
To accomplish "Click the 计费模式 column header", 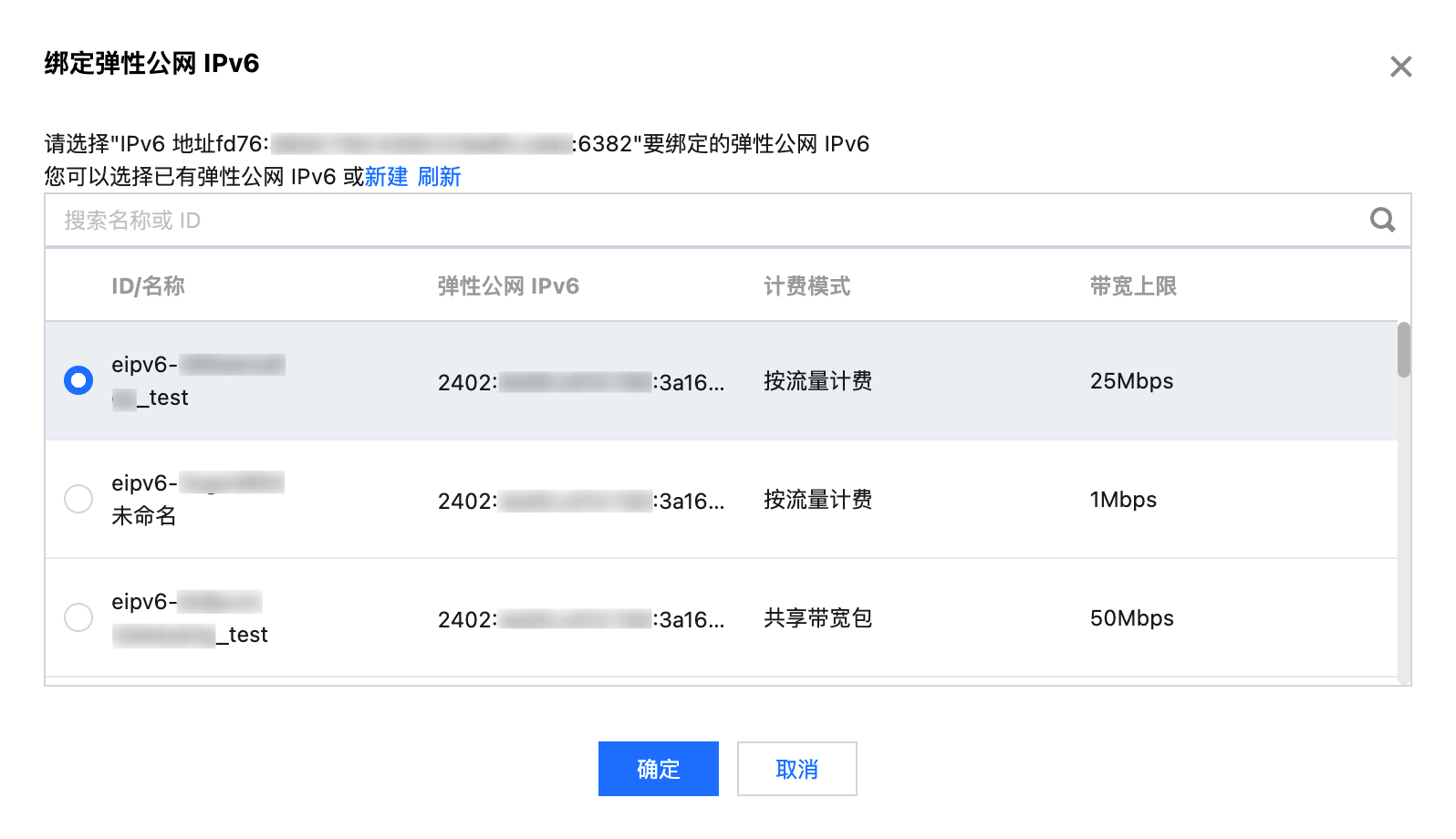I will pyautogui.click(x=806, y=286).
